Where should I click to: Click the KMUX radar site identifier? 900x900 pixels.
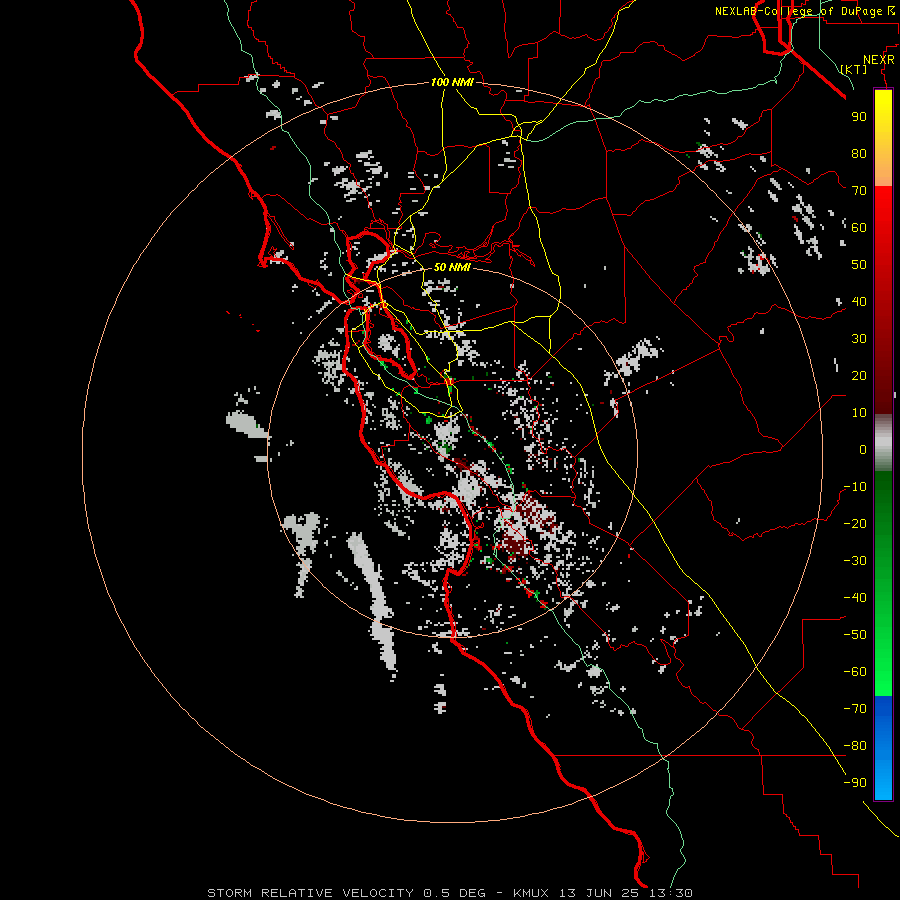click(531, 893)
